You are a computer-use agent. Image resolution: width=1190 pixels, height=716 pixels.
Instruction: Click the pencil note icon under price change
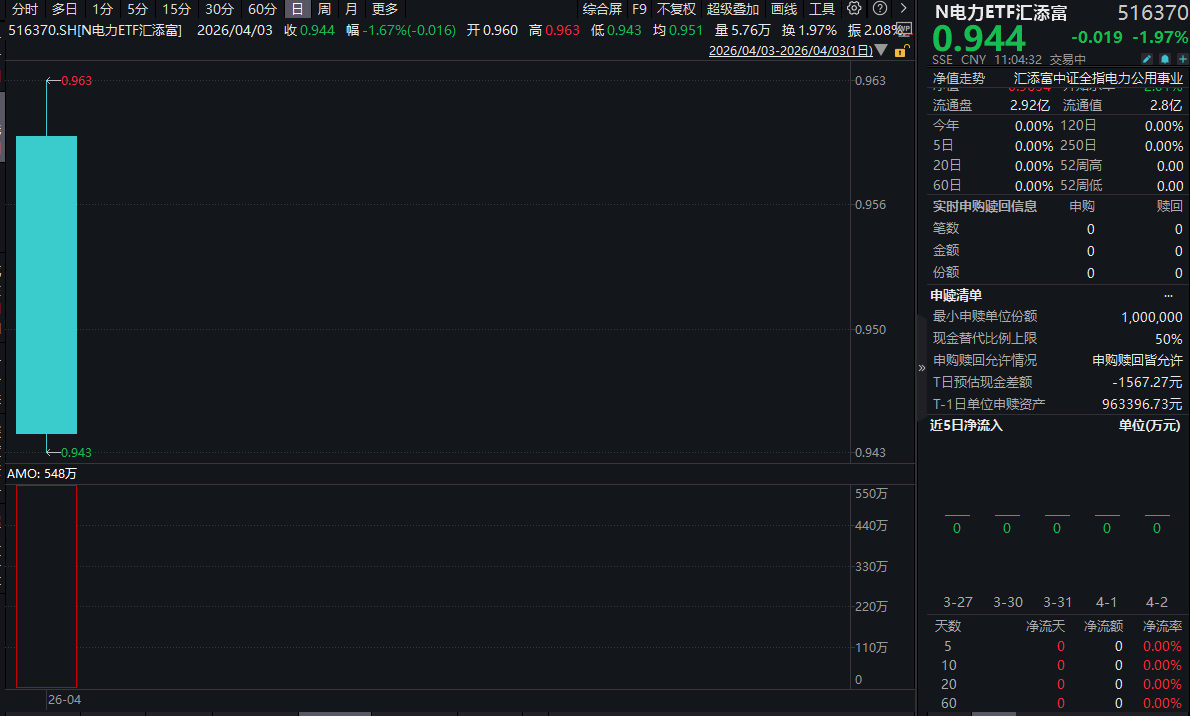pyautogui.click(x=1147, y=59)
